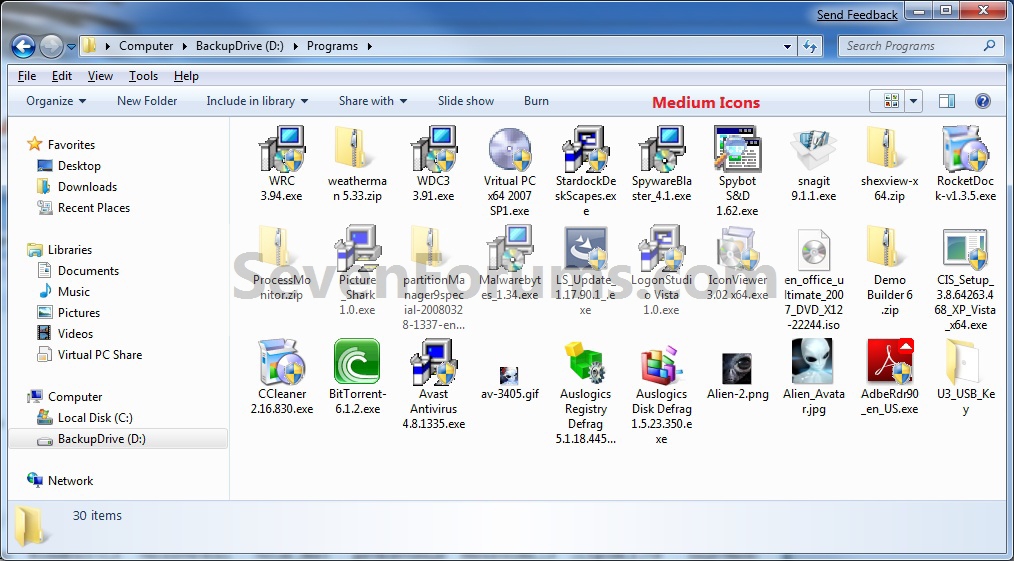Click the change view icon button
Image resolution: width=1014 pixels, height=561 pixels.
click(890, 101)
